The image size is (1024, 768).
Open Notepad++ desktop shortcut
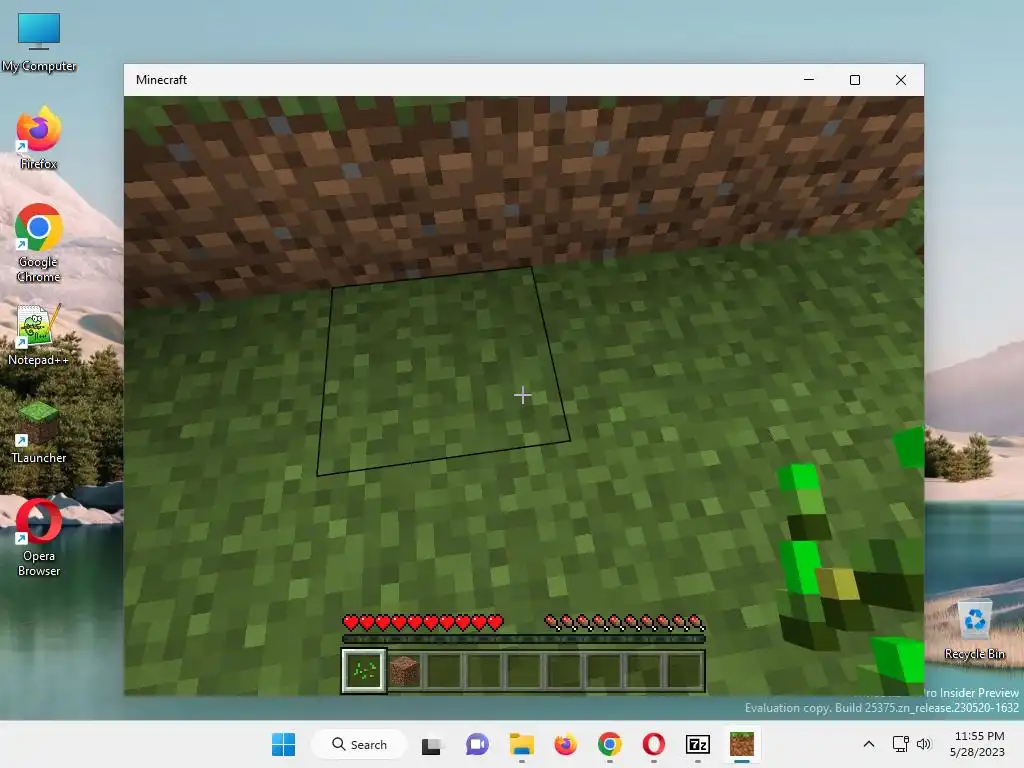tap(39, 334)
